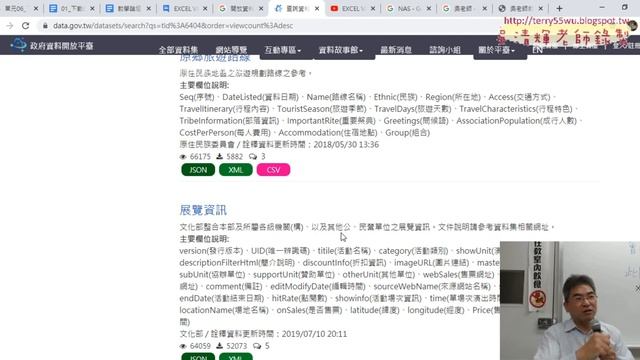
Task: Click the first 主要欄位說明 heading
Action: tap(204, 85)
